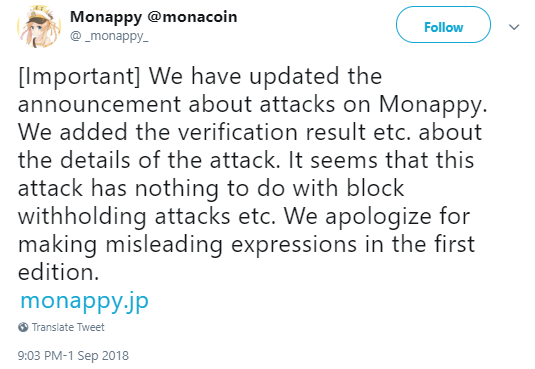Click the globe icon beside Translate Tweet
The width and height of the screenshot is (535, 369).
(23, 327)
